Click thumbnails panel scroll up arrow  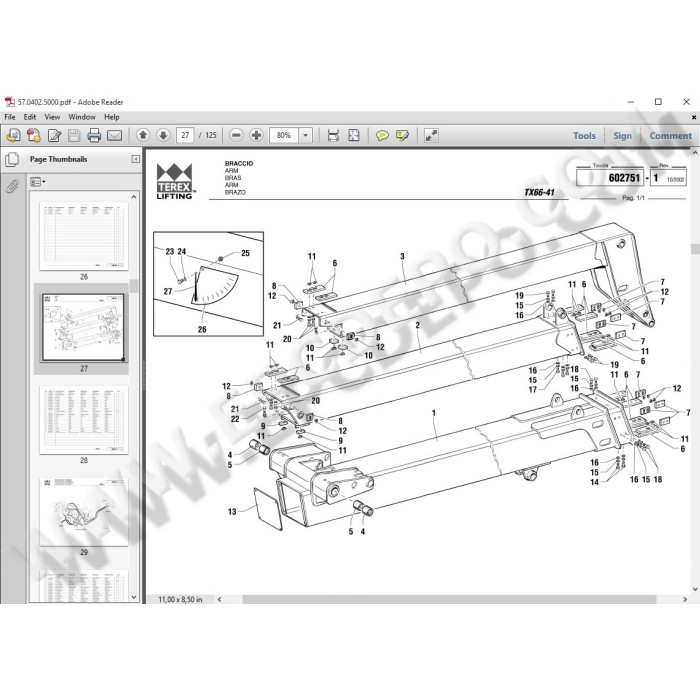[134, 196]
